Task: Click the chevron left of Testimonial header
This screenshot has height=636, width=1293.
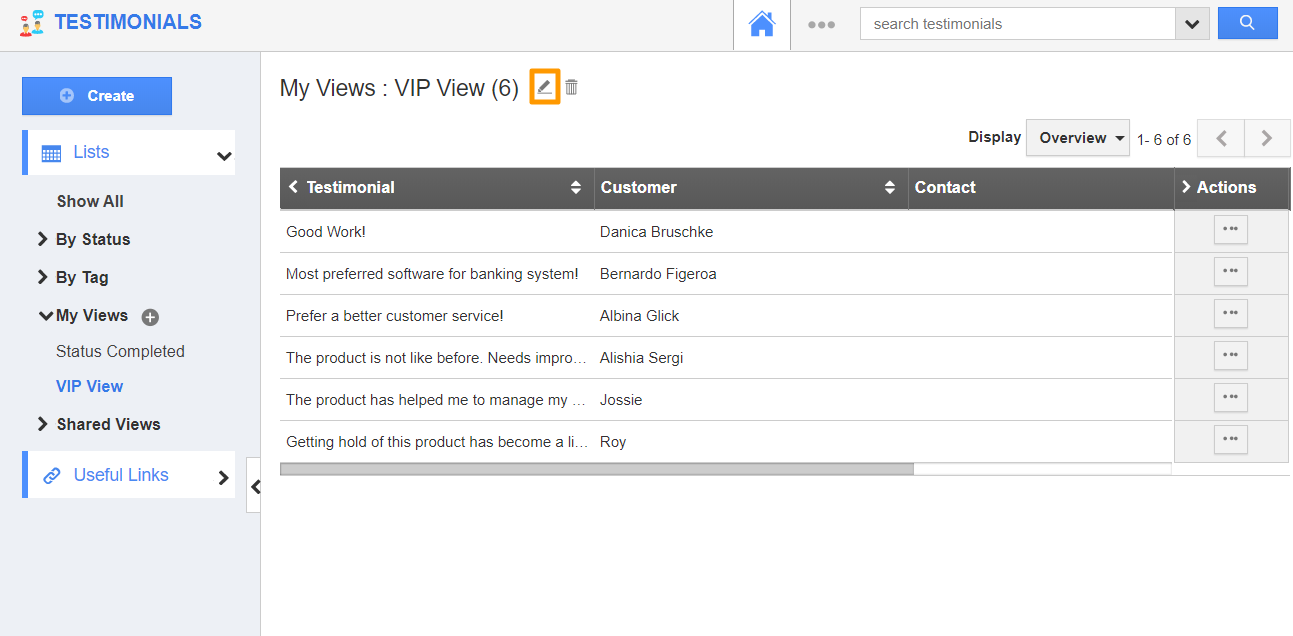Action: pos(293,187)
